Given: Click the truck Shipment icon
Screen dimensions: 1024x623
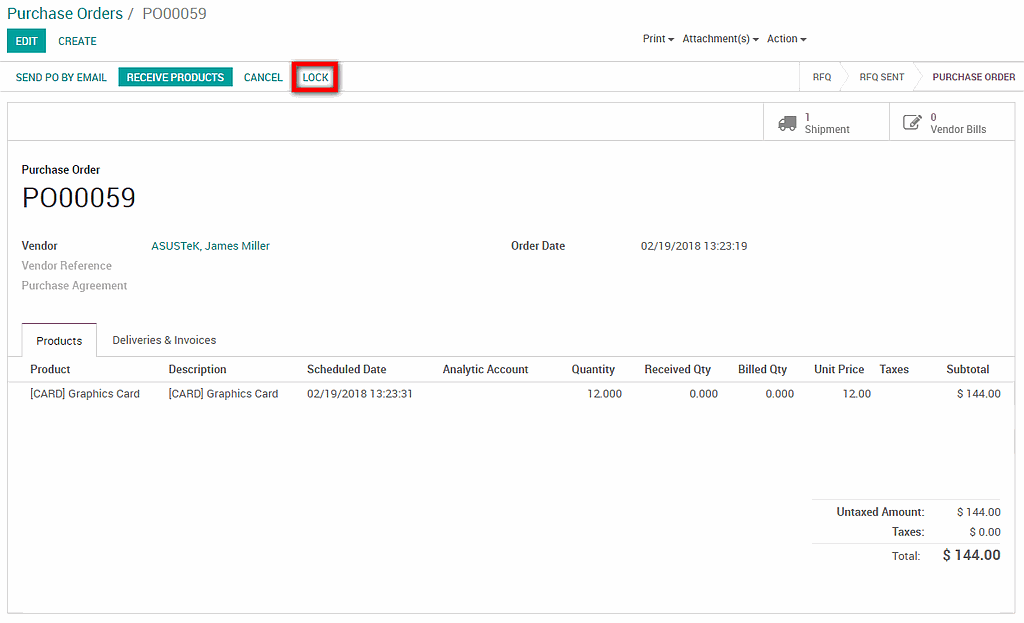Looking at the screenshot, I should tap(787, 123).
